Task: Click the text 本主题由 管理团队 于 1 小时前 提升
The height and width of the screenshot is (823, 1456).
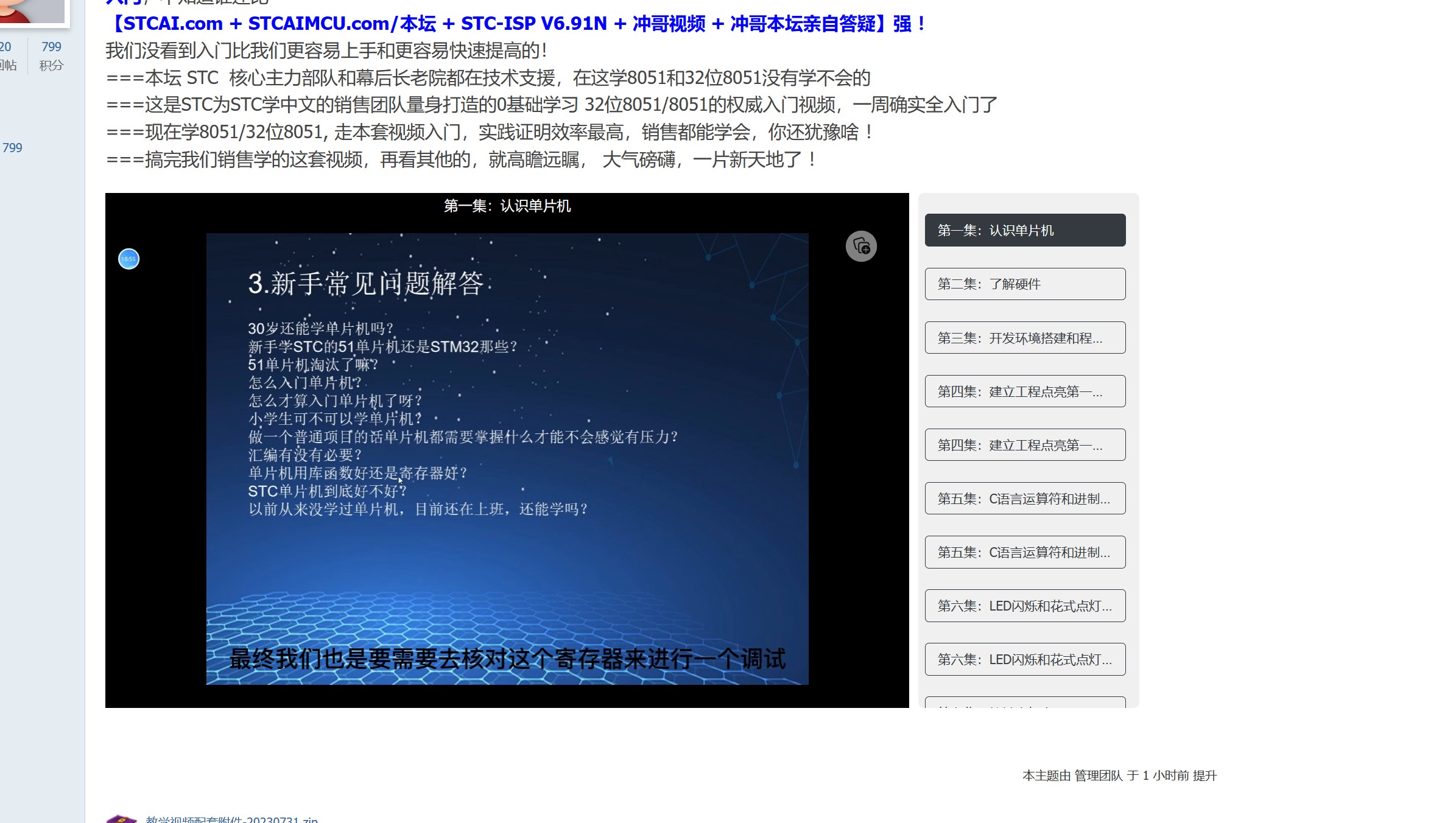Action: [x=1119, y=776]
